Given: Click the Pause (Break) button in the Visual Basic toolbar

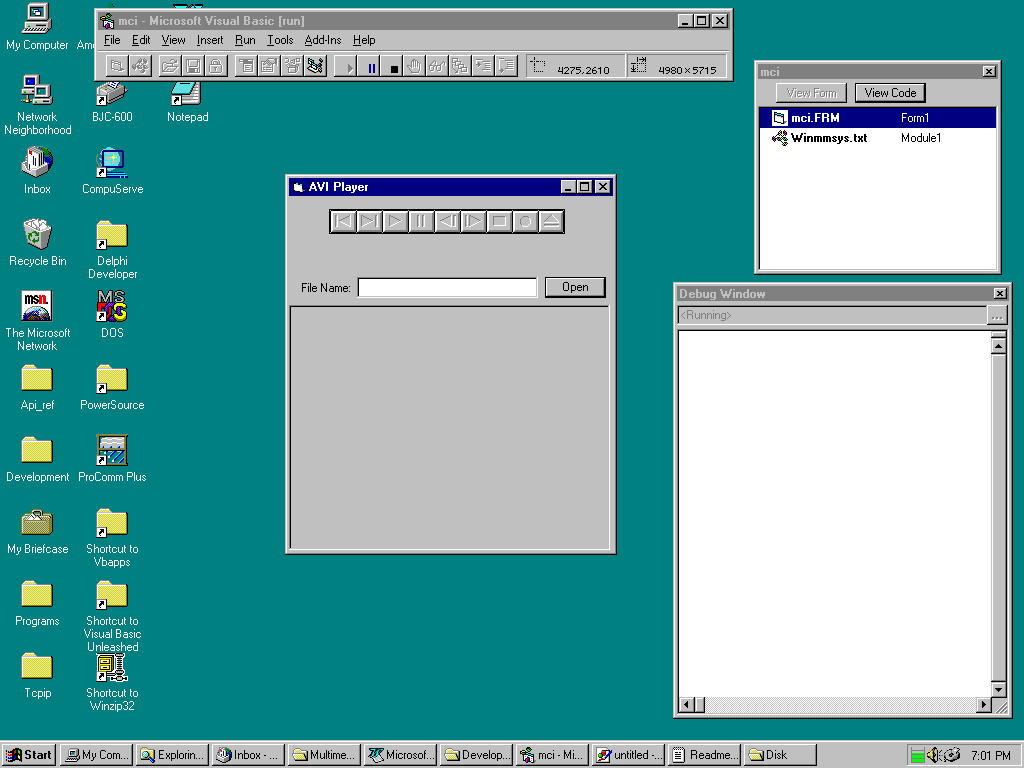Looking at the screenshot, I should [x=371, y=67].
